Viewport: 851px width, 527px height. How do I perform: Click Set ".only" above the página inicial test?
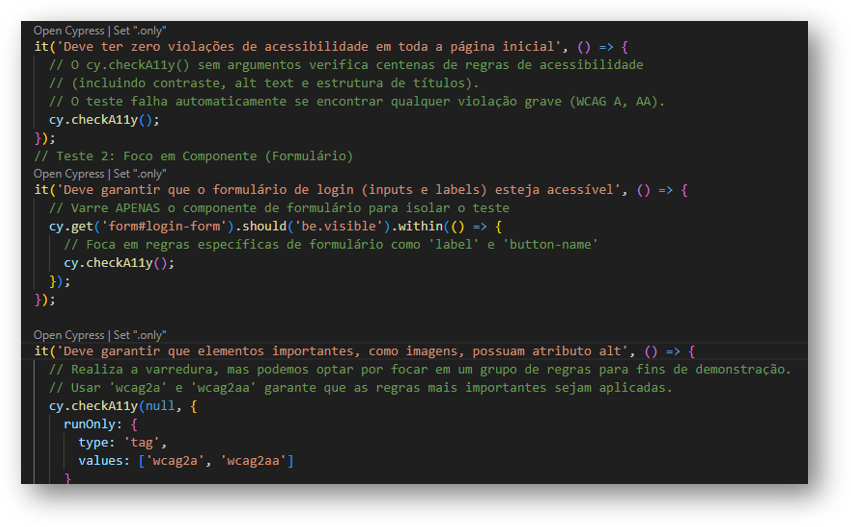point(139,31)
